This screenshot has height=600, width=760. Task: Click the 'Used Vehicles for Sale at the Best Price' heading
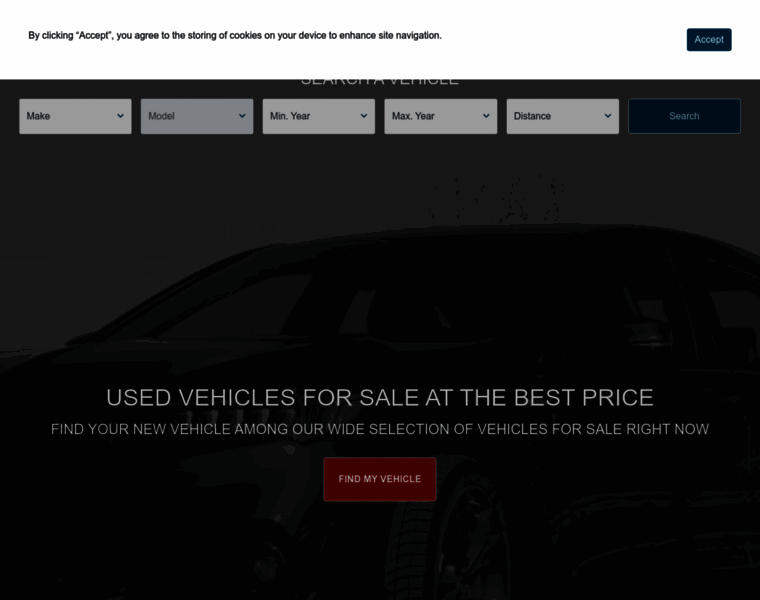click(x=380, y=398)
